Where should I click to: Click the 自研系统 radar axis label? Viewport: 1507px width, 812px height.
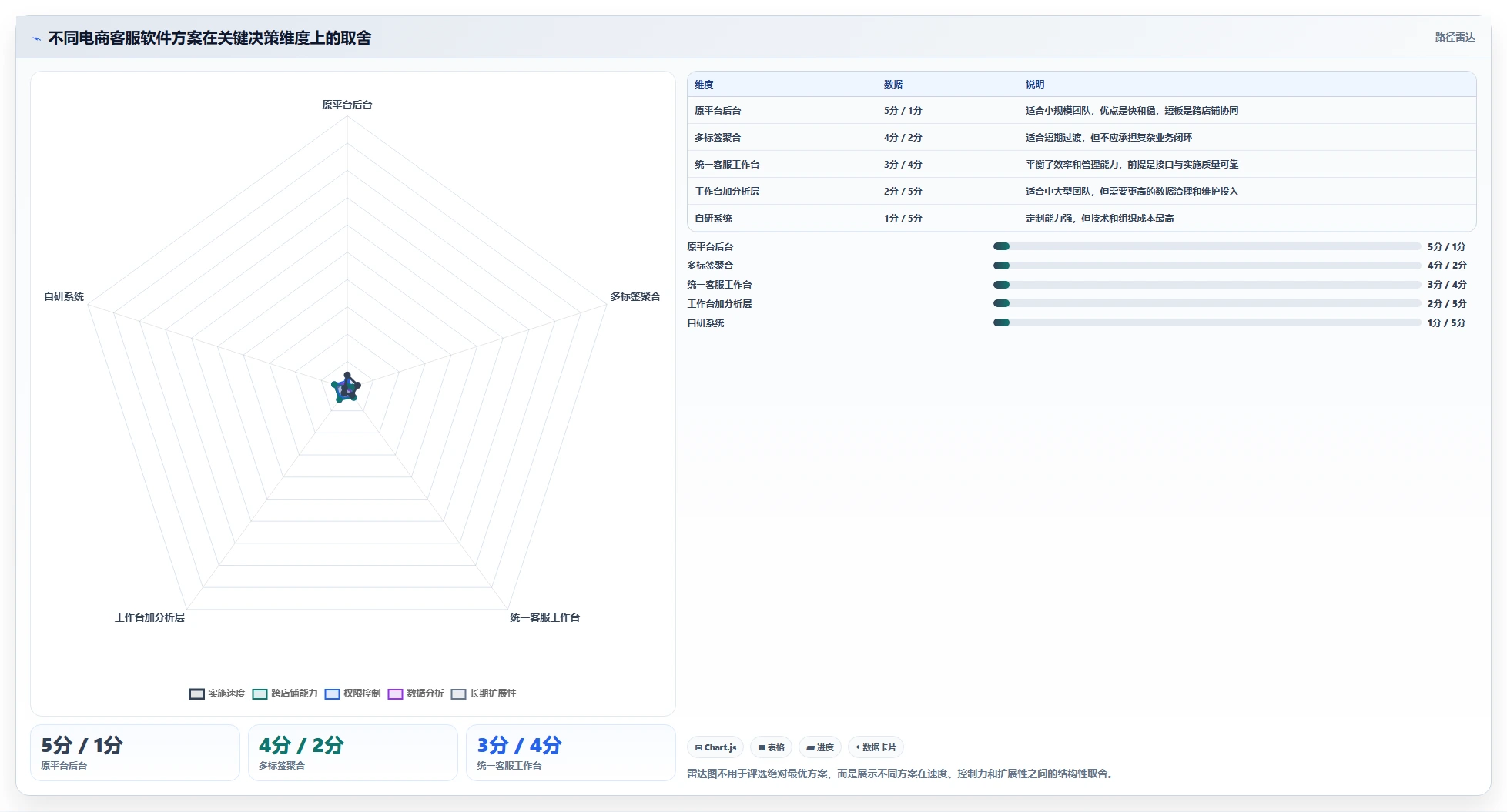pyautogui.click(x=64, y=296)
